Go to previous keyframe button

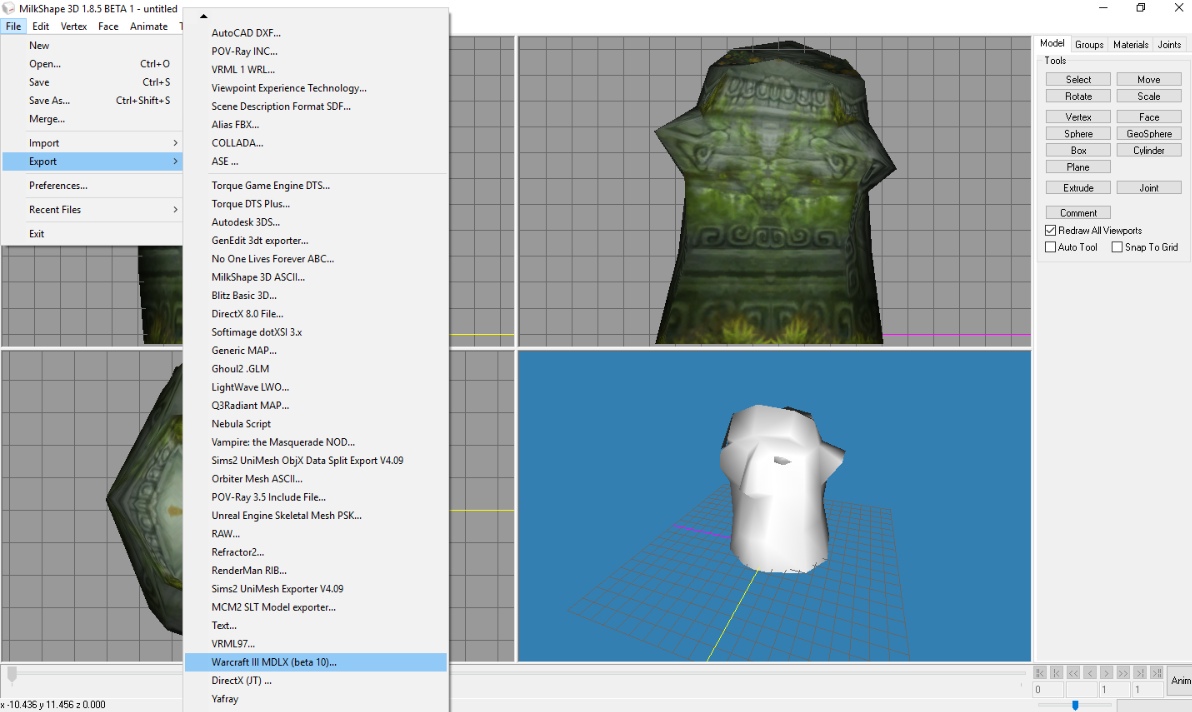pyautogui.click(x=1056, y=673)
